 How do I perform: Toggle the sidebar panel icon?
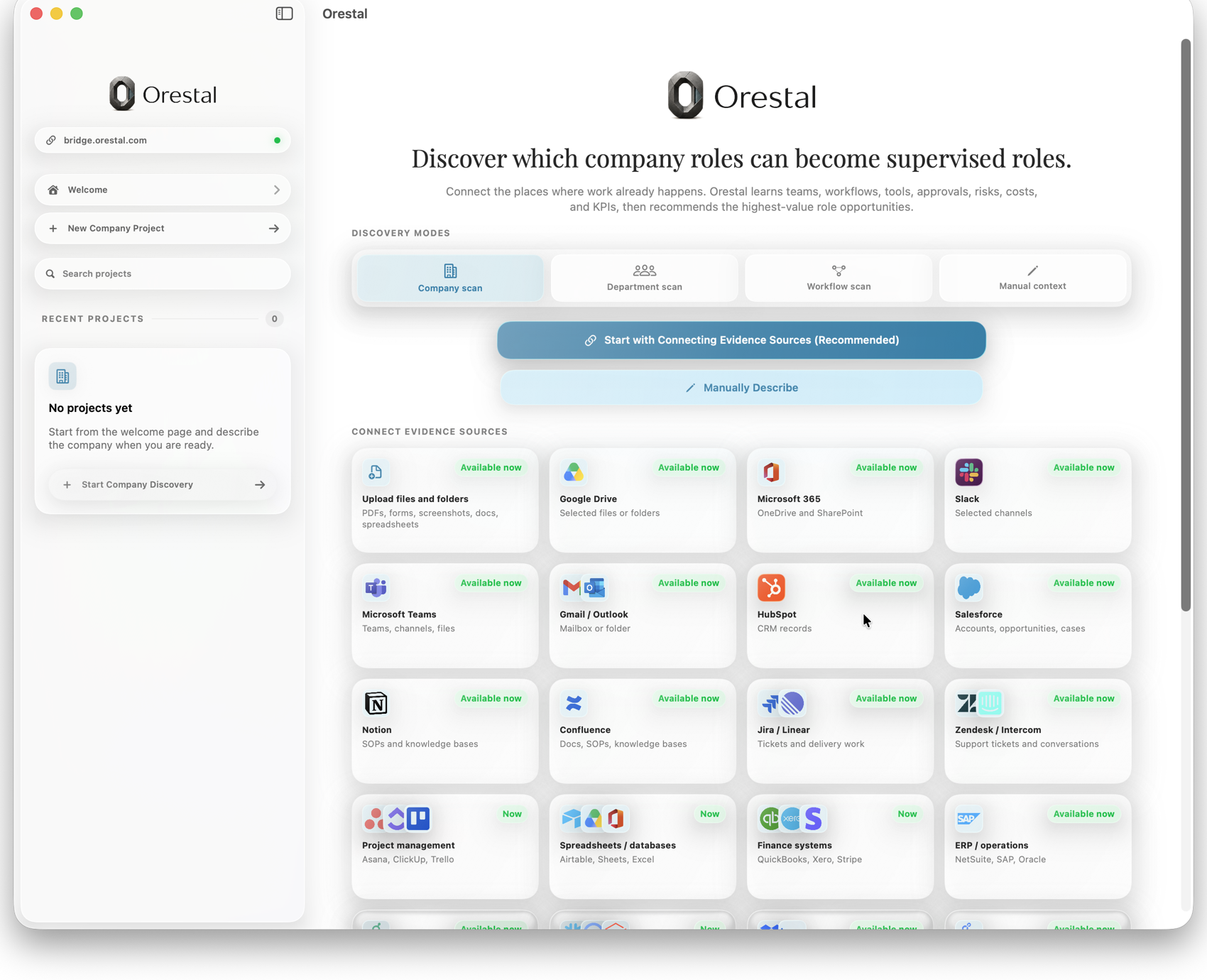[x=284, y=13]
